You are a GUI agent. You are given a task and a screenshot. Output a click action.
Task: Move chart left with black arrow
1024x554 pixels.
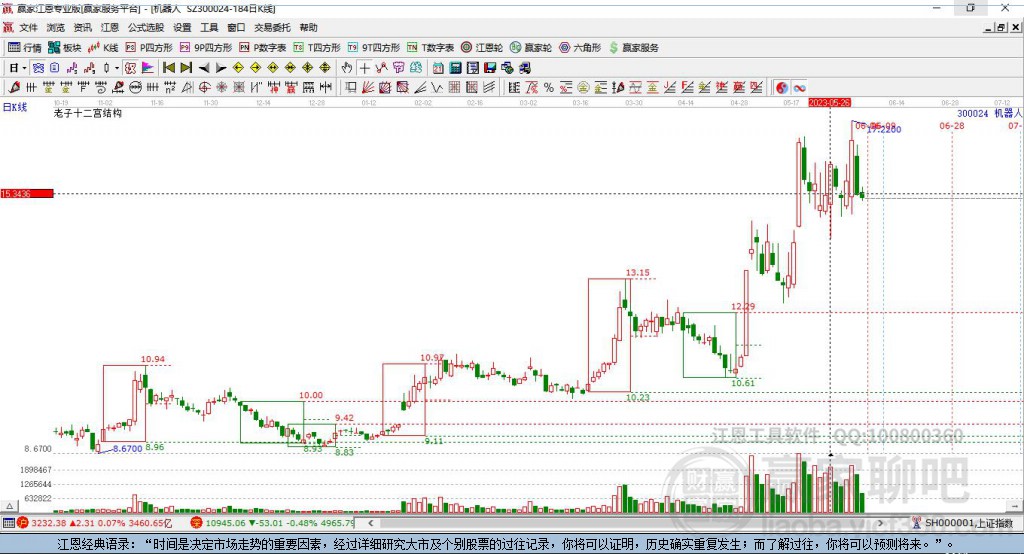tap(204, 68)
